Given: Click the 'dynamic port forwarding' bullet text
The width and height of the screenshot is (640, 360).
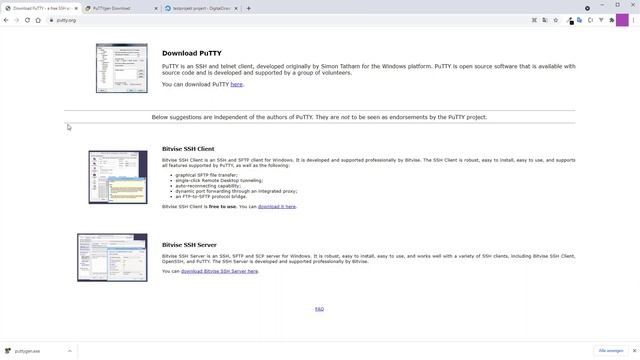Looking at the screenshot, I should pyautogui.click(x=236, y=191).
